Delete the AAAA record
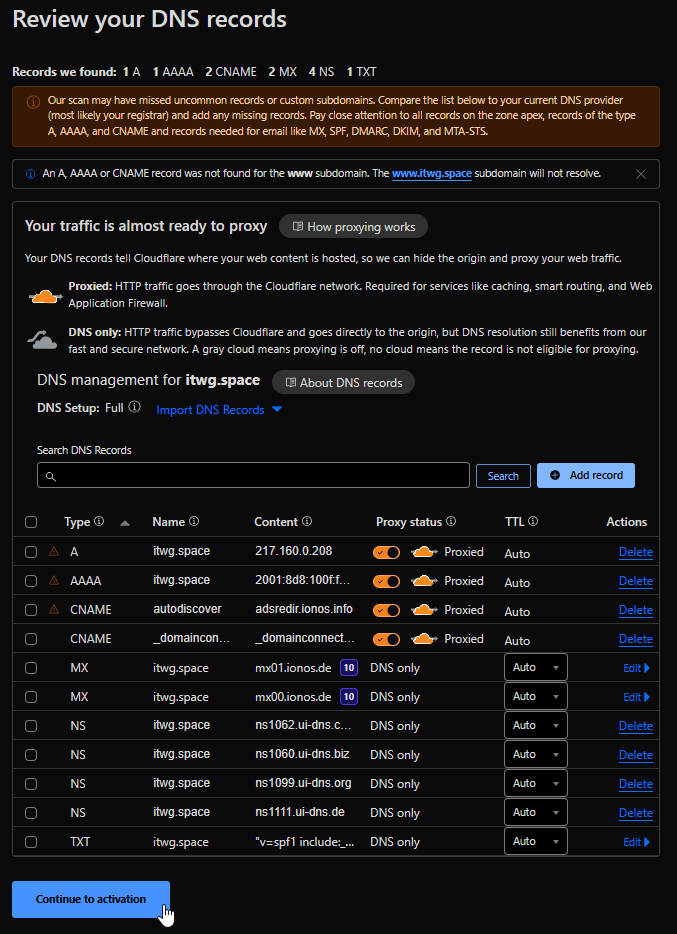 click(x=635, y=581)
